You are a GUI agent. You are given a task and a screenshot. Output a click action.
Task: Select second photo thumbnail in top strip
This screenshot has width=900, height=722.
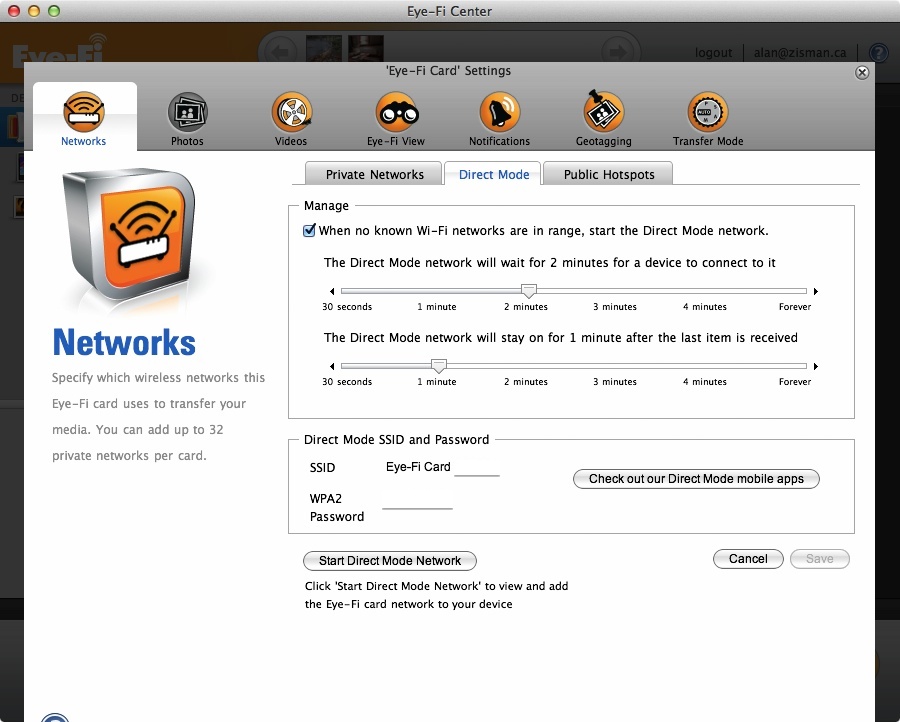[366, 48]
